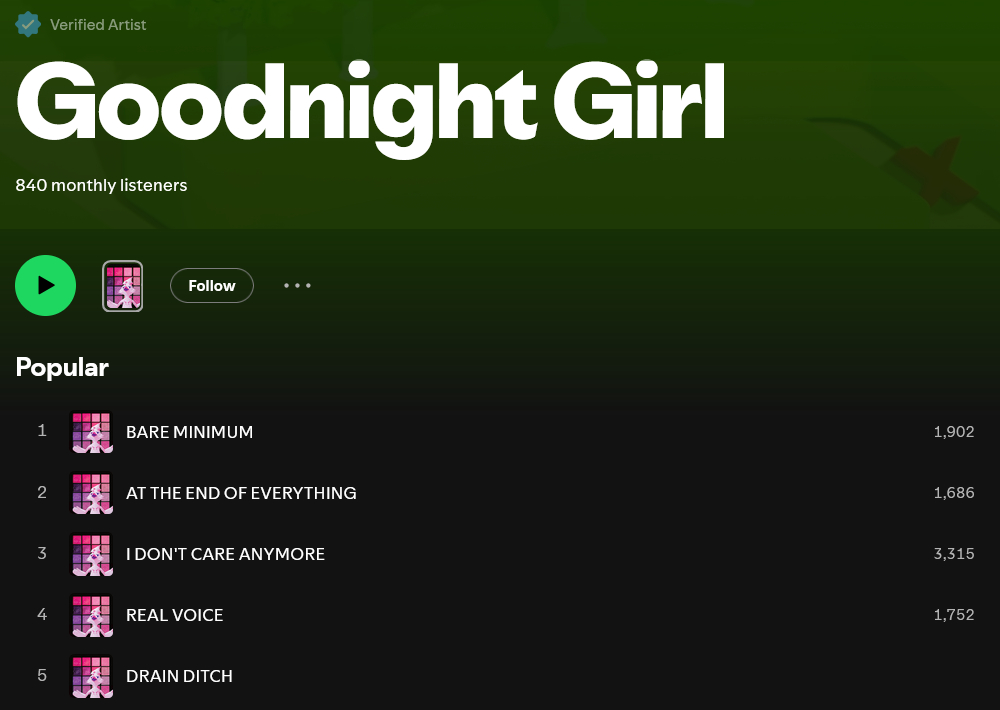Click I DON'T CARE ANYMORE cover art
1000x710 pixels.
[91, 554]
